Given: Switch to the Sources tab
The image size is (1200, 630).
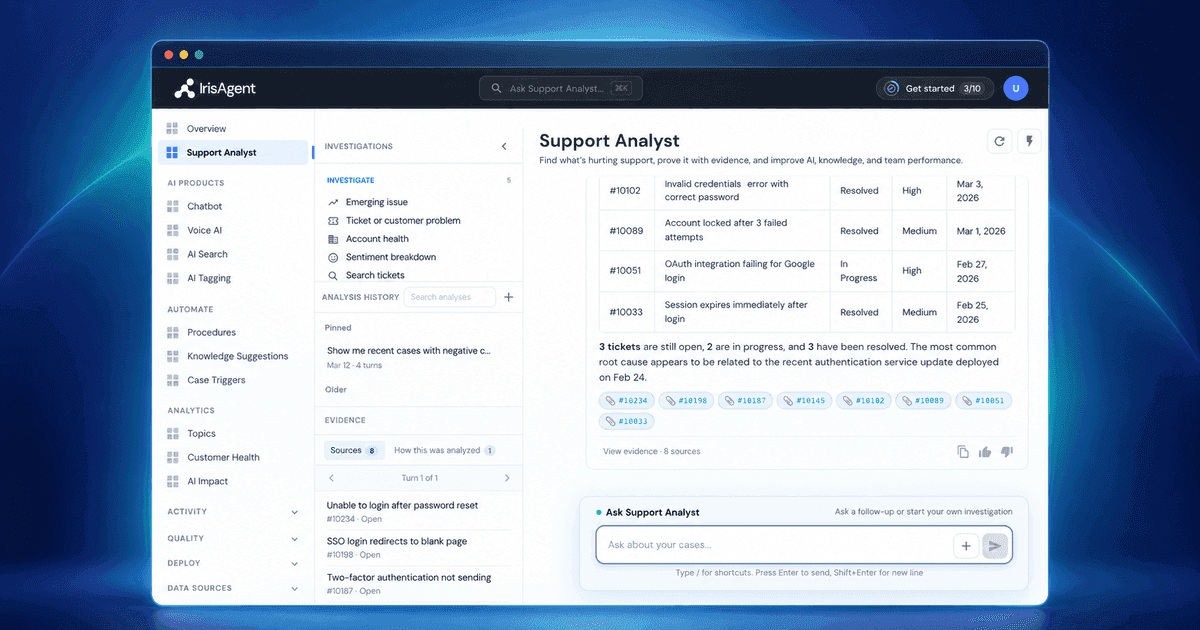Looking at the screenshot, I should (x=354, y=450).
